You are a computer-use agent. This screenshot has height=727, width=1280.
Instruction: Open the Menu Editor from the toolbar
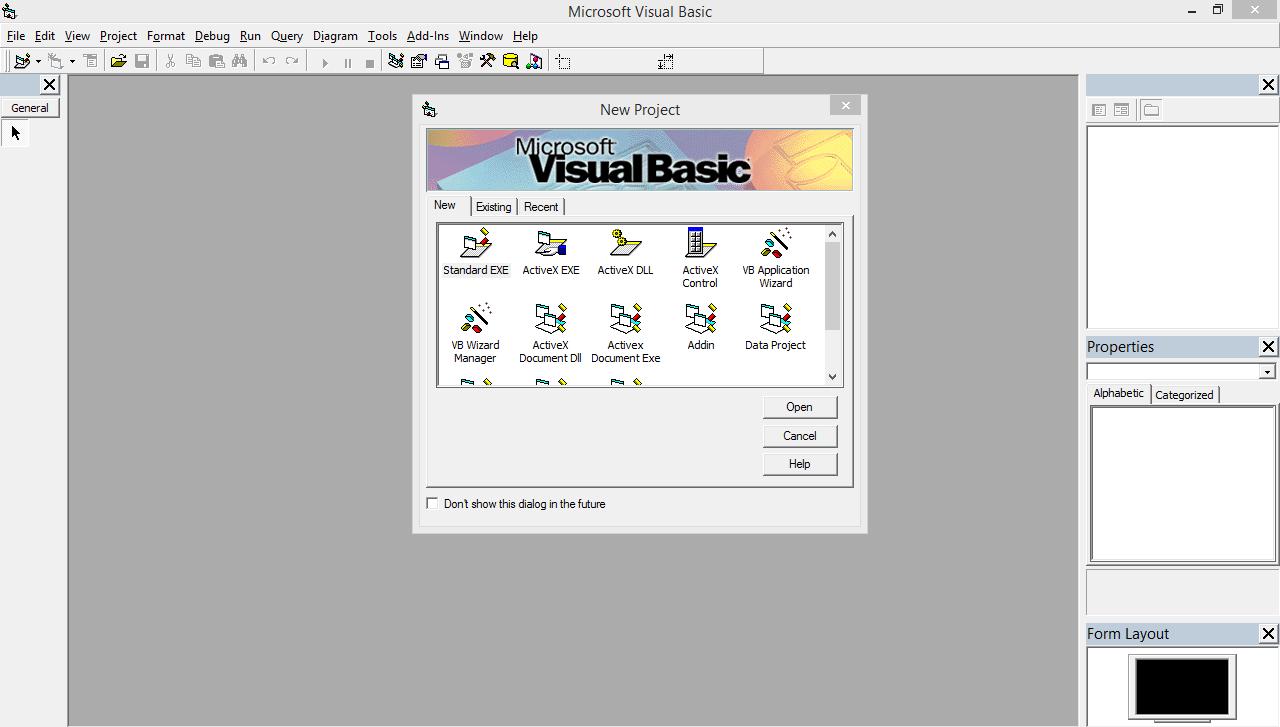tap(91, 60)
